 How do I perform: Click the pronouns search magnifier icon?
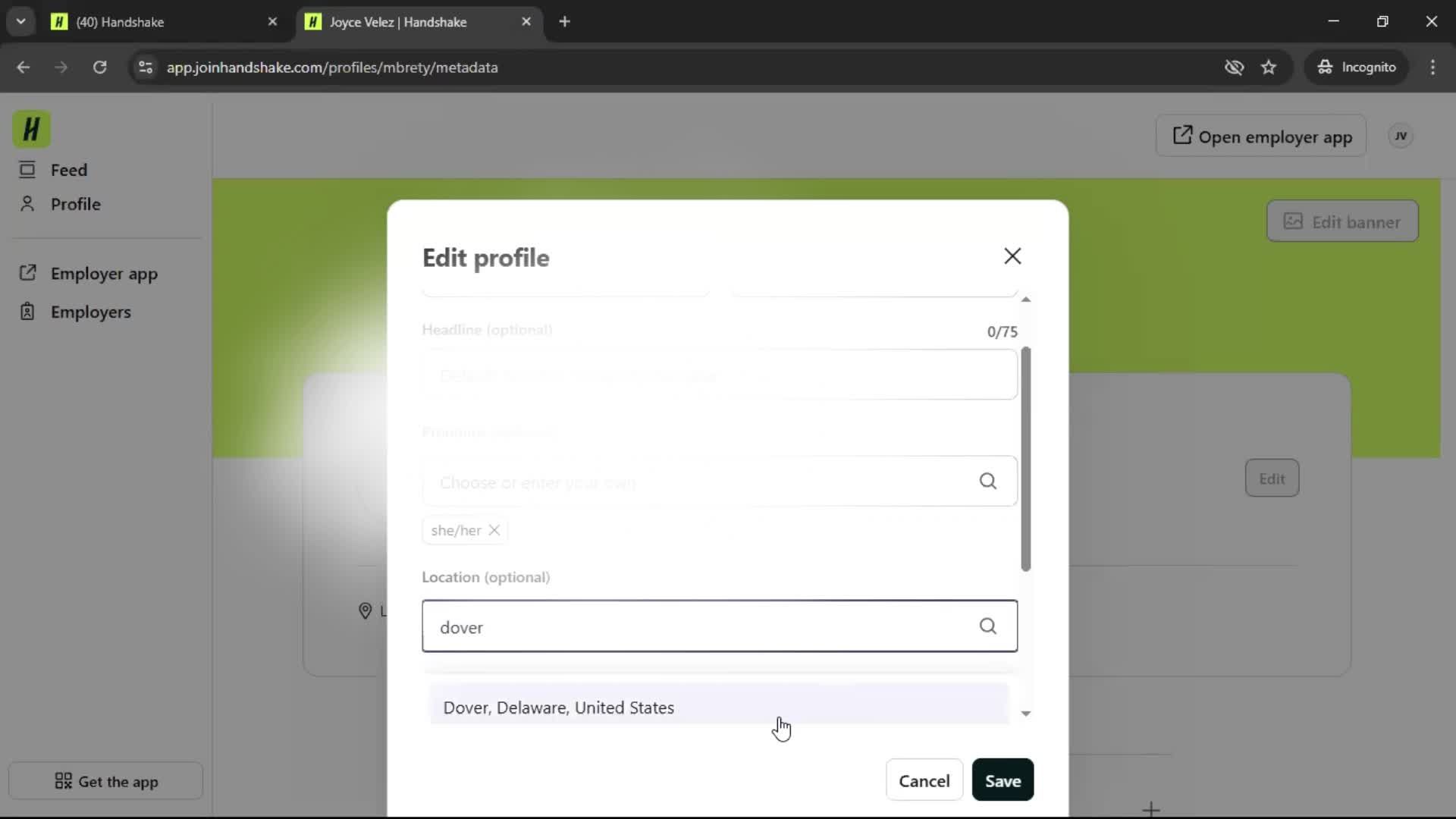point(987,482)
